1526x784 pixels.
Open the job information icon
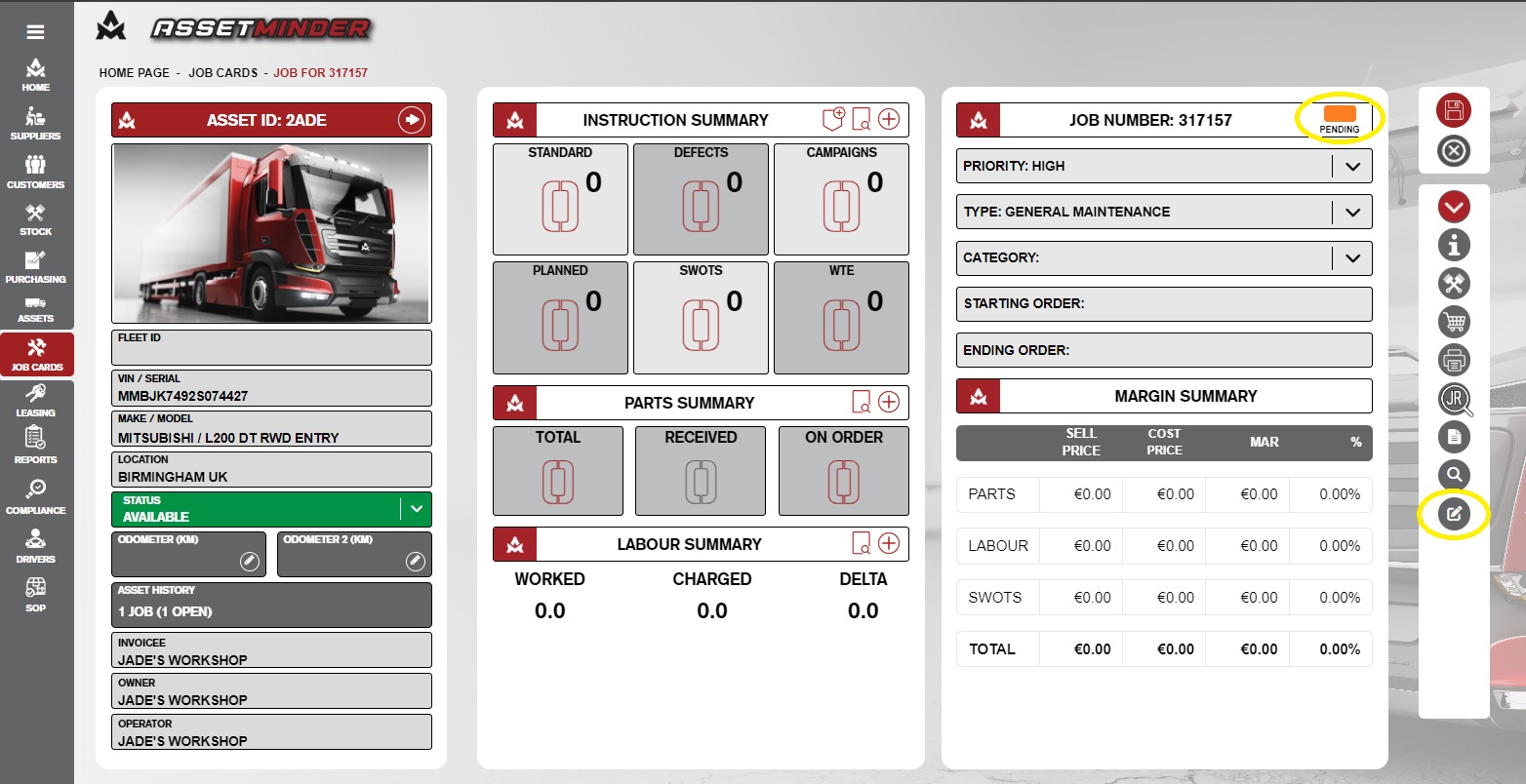pos(1454,245)
